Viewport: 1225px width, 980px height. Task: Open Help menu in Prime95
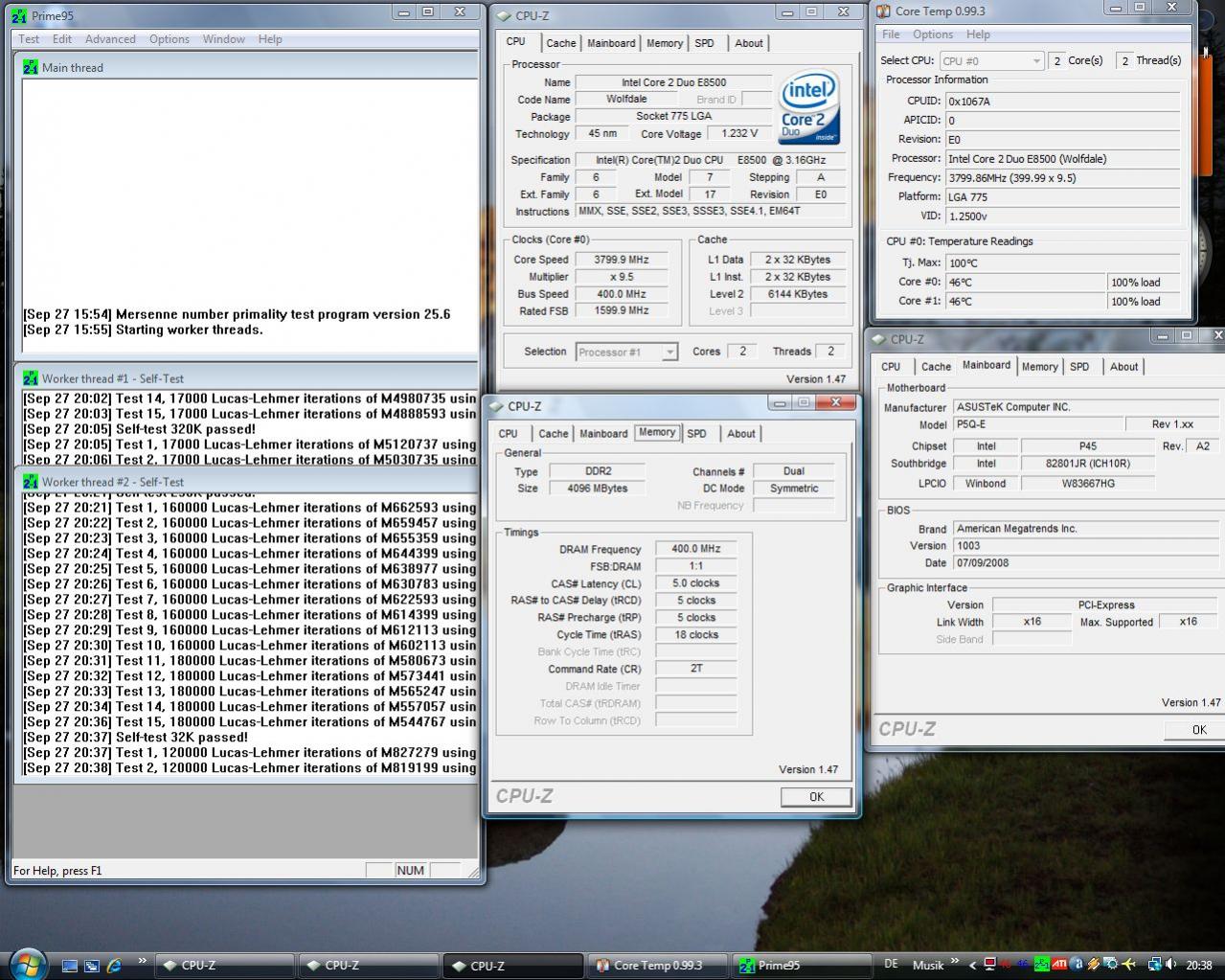click(x=270, y=39)
